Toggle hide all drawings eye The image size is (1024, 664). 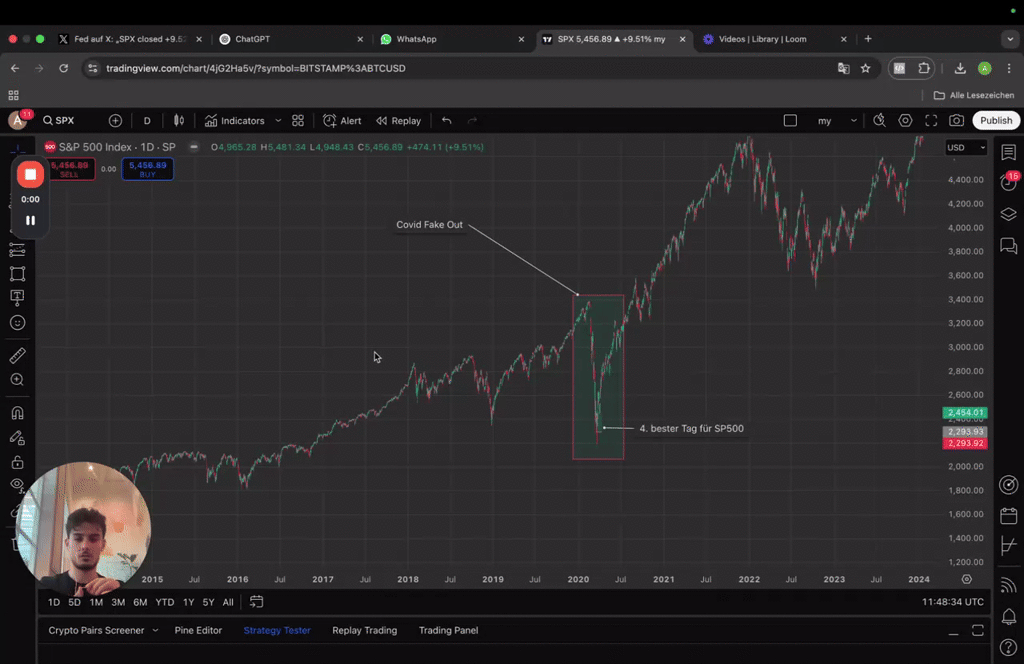[16, 485]
